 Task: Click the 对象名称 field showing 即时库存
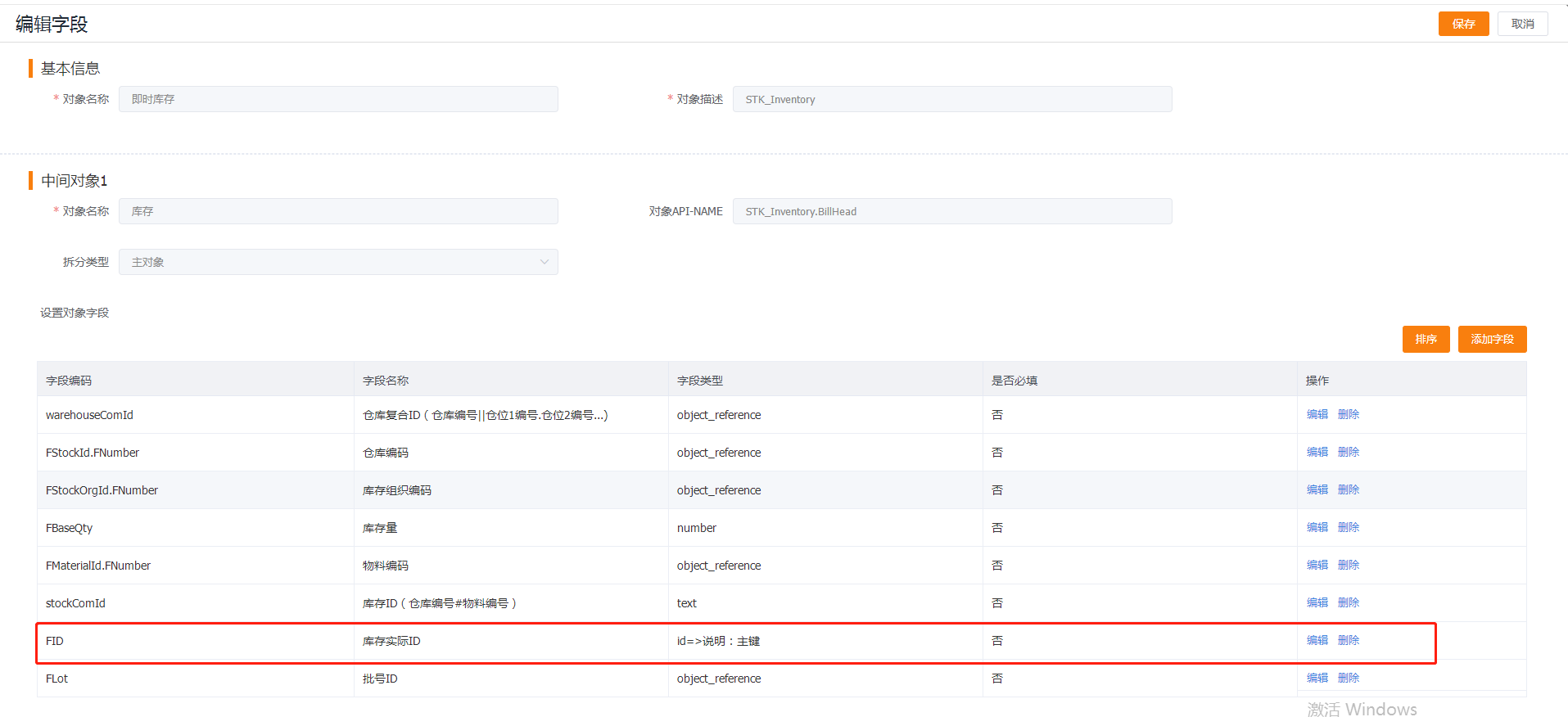[x=338, y=99]
